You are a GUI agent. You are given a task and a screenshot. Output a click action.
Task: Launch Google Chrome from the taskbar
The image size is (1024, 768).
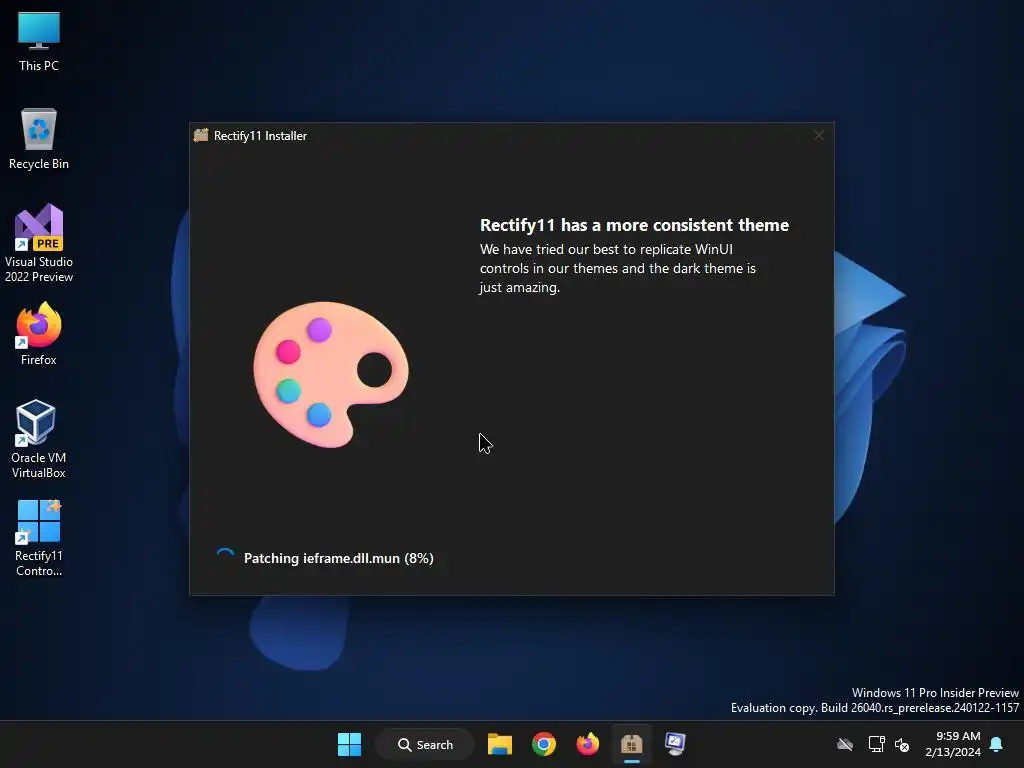[x=543, y=744]
